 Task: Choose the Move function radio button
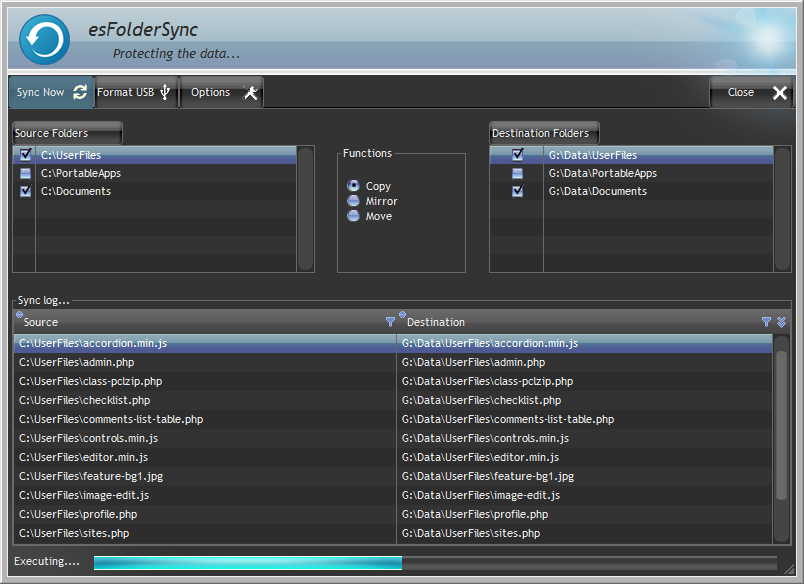tap(353, 216)
